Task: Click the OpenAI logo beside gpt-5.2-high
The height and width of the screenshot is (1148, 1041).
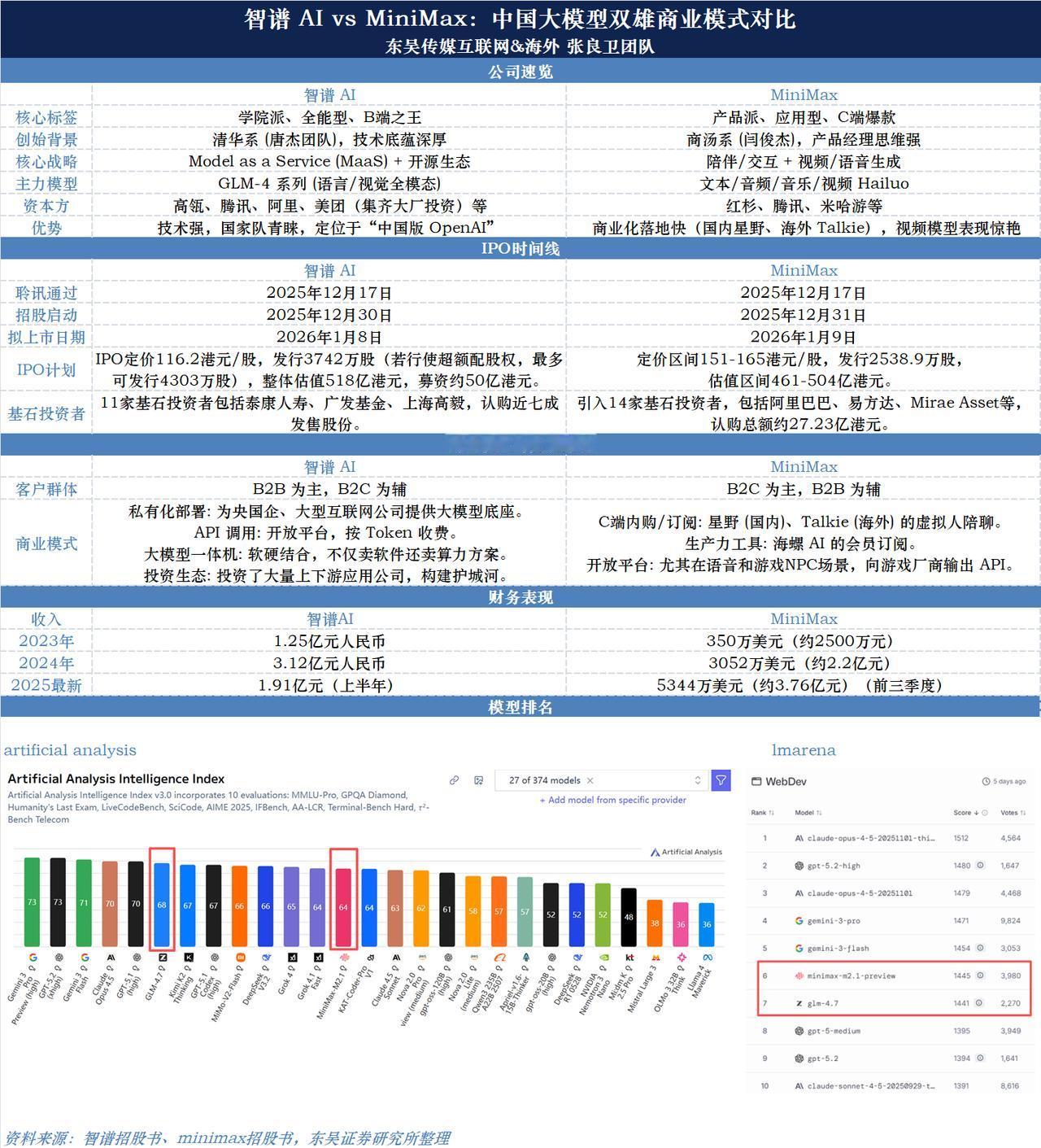Action: (x=799, y=866)
